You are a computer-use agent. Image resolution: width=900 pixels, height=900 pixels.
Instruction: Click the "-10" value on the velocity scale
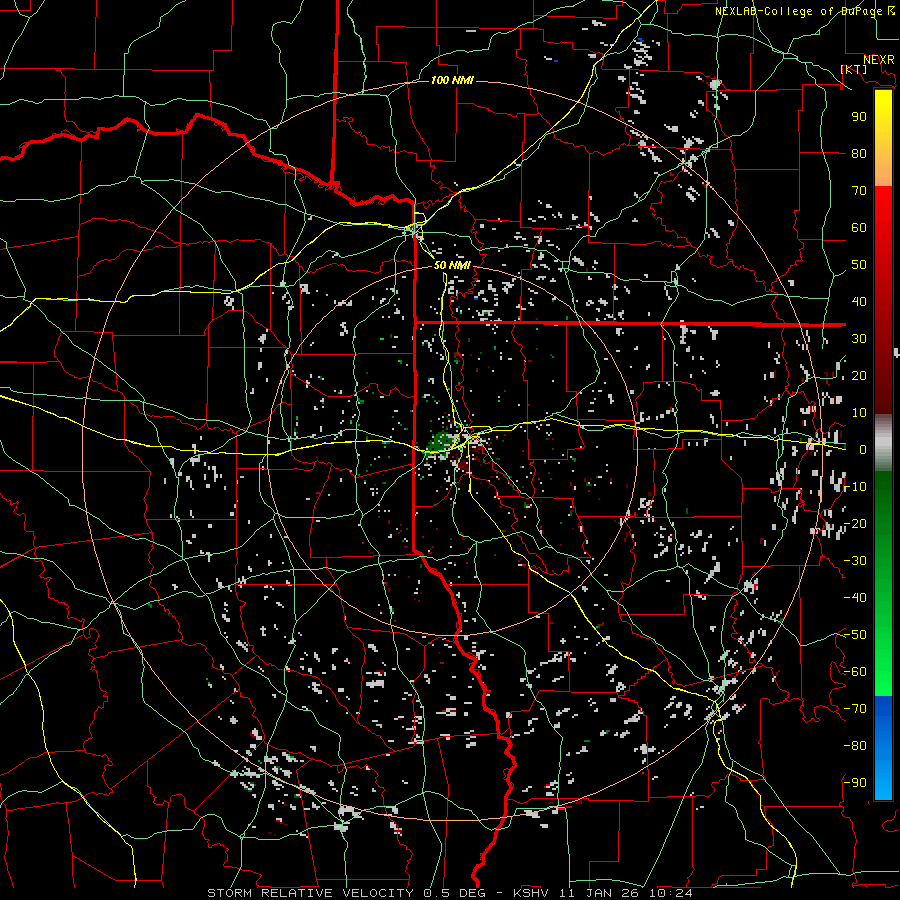click(x=855, y=487)
